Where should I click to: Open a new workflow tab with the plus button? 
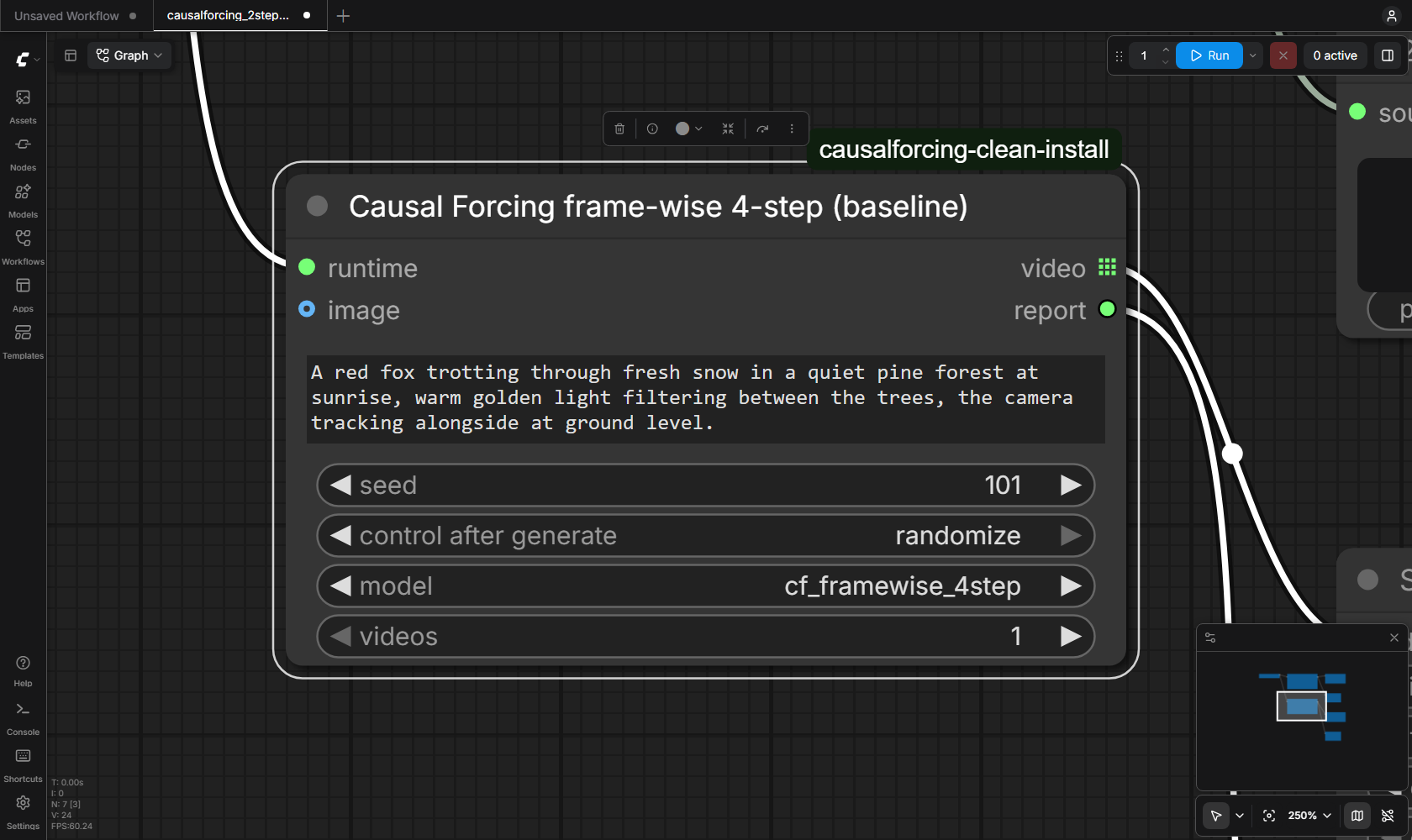pyautogui.click(x=343, y=16)
